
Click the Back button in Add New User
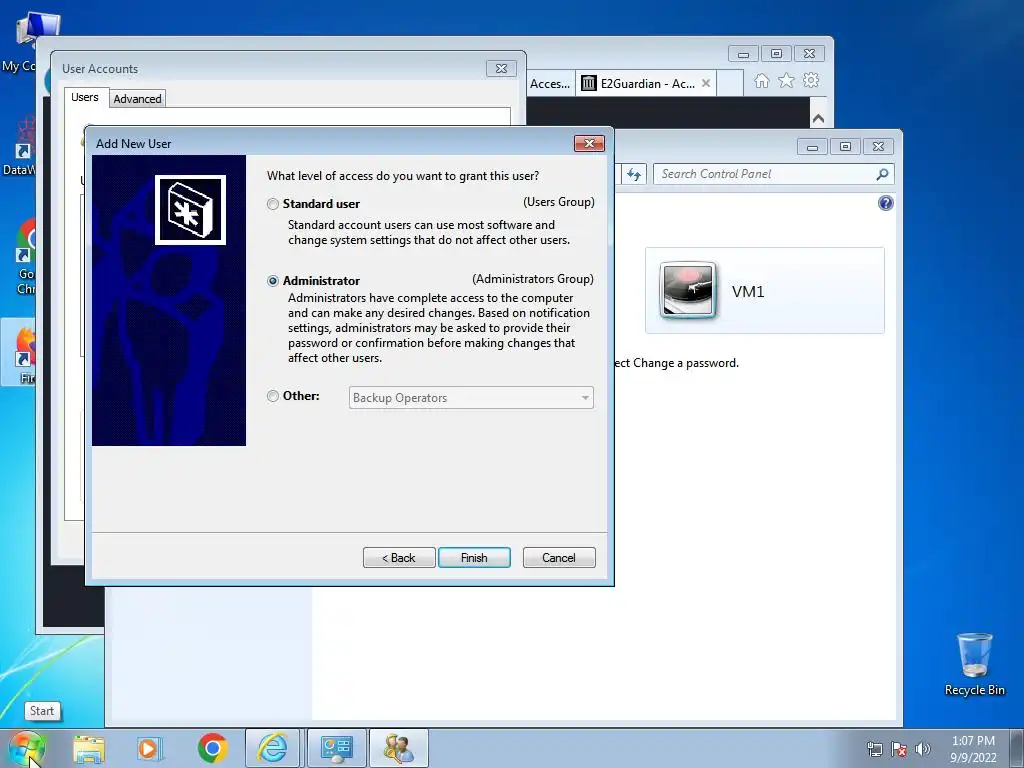[x=399, y=558]
